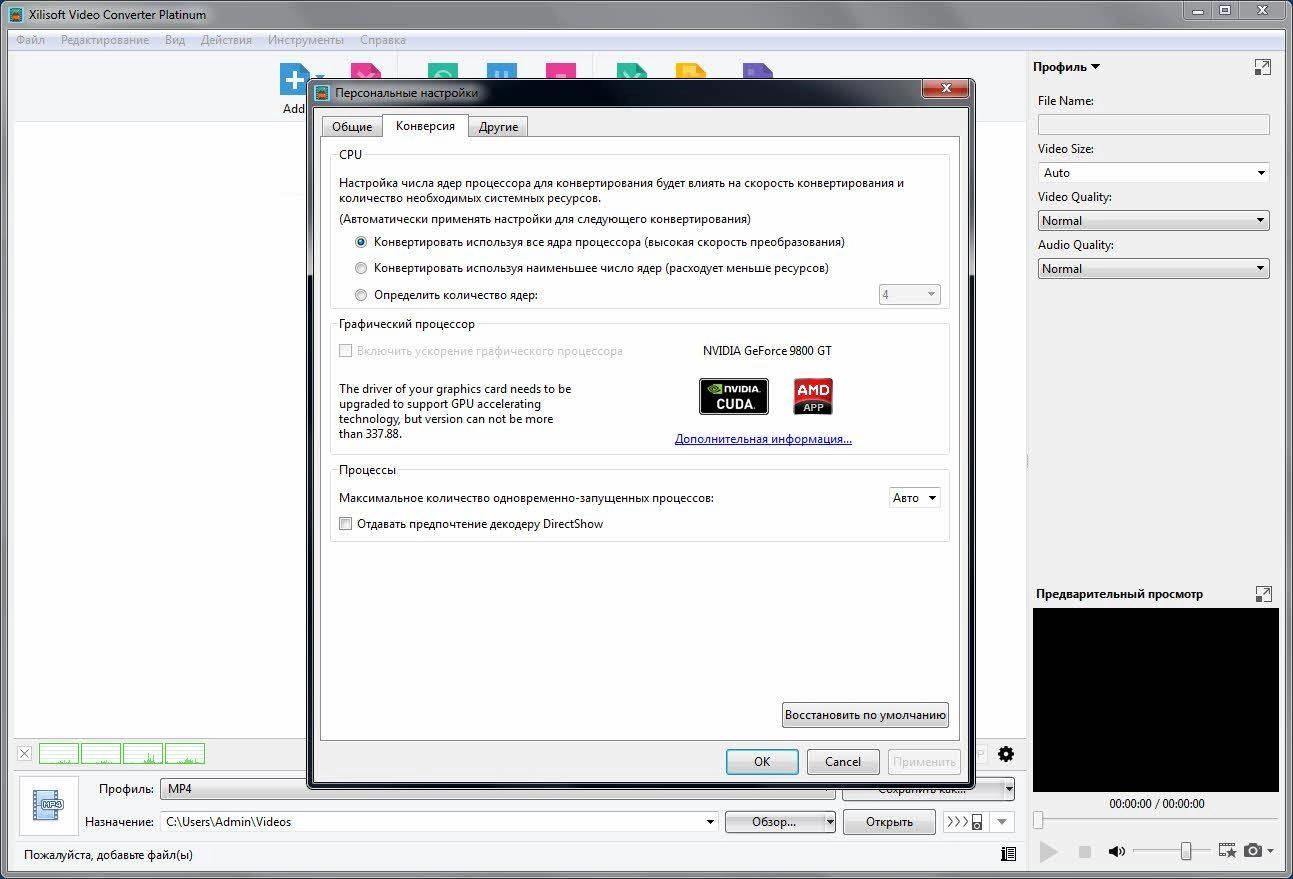Image resolution: width=1293 pixels, height=879 pixels.
Task: Close the Personal Settings dialog
Action: click(944, 91)
